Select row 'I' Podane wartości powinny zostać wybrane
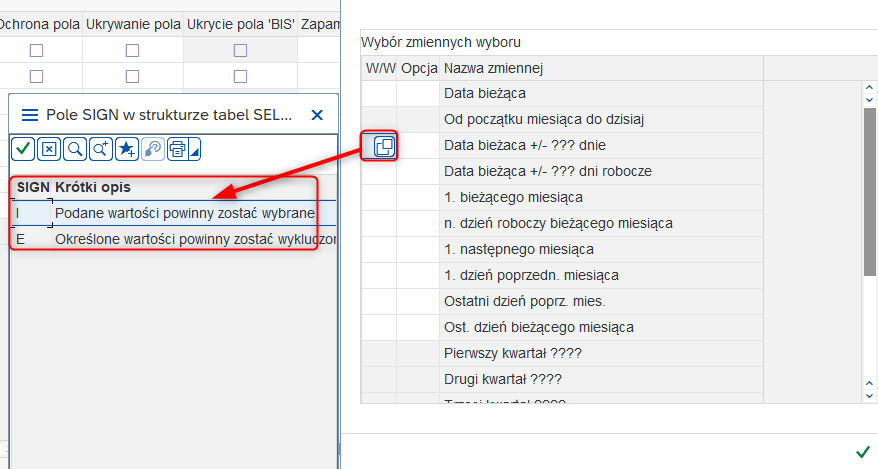 pos(185,213)
